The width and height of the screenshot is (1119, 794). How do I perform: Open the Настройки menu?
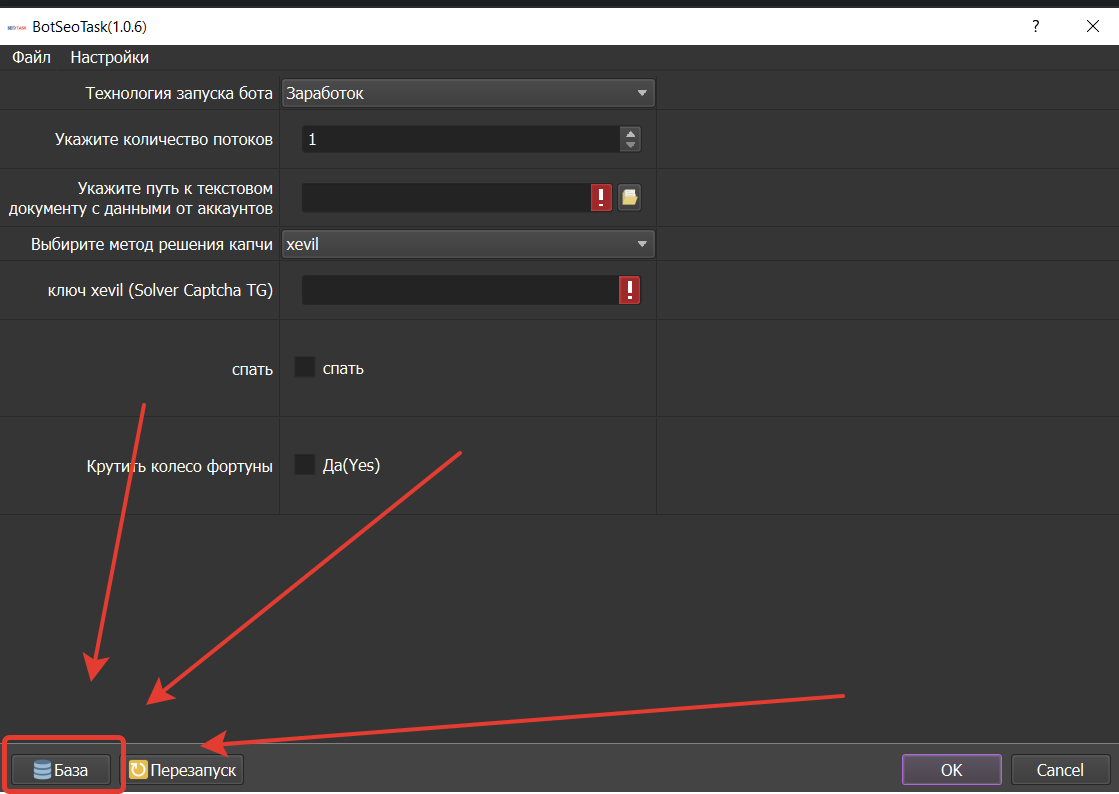[x=109, y=58]
